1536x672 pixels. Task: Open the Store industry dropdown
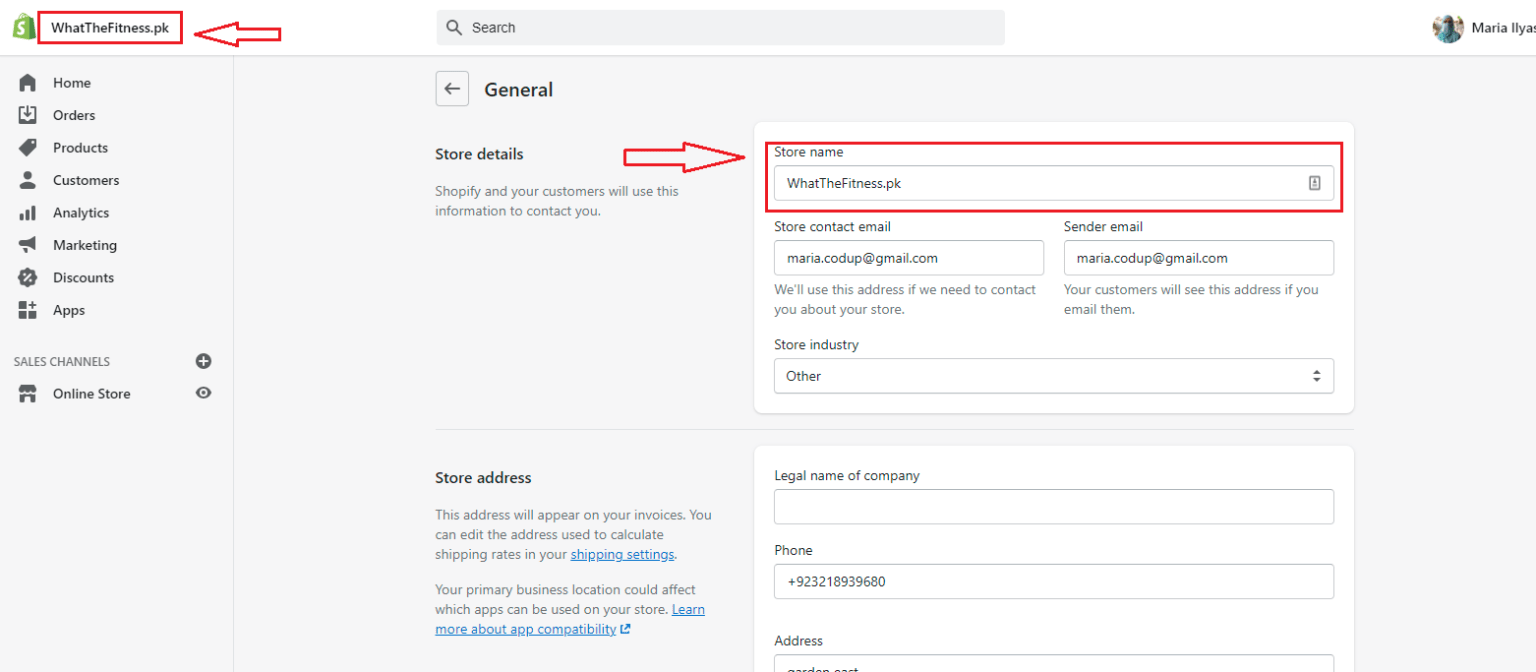(1053, 376)
